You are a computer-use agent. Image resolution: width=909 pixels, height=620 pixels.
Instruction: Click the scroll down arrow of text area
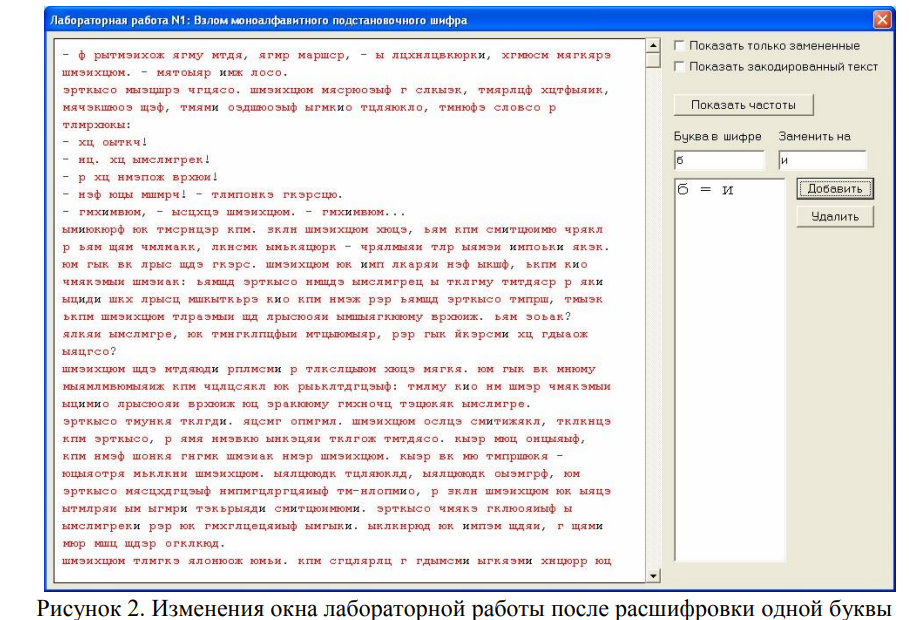(654, 575)
